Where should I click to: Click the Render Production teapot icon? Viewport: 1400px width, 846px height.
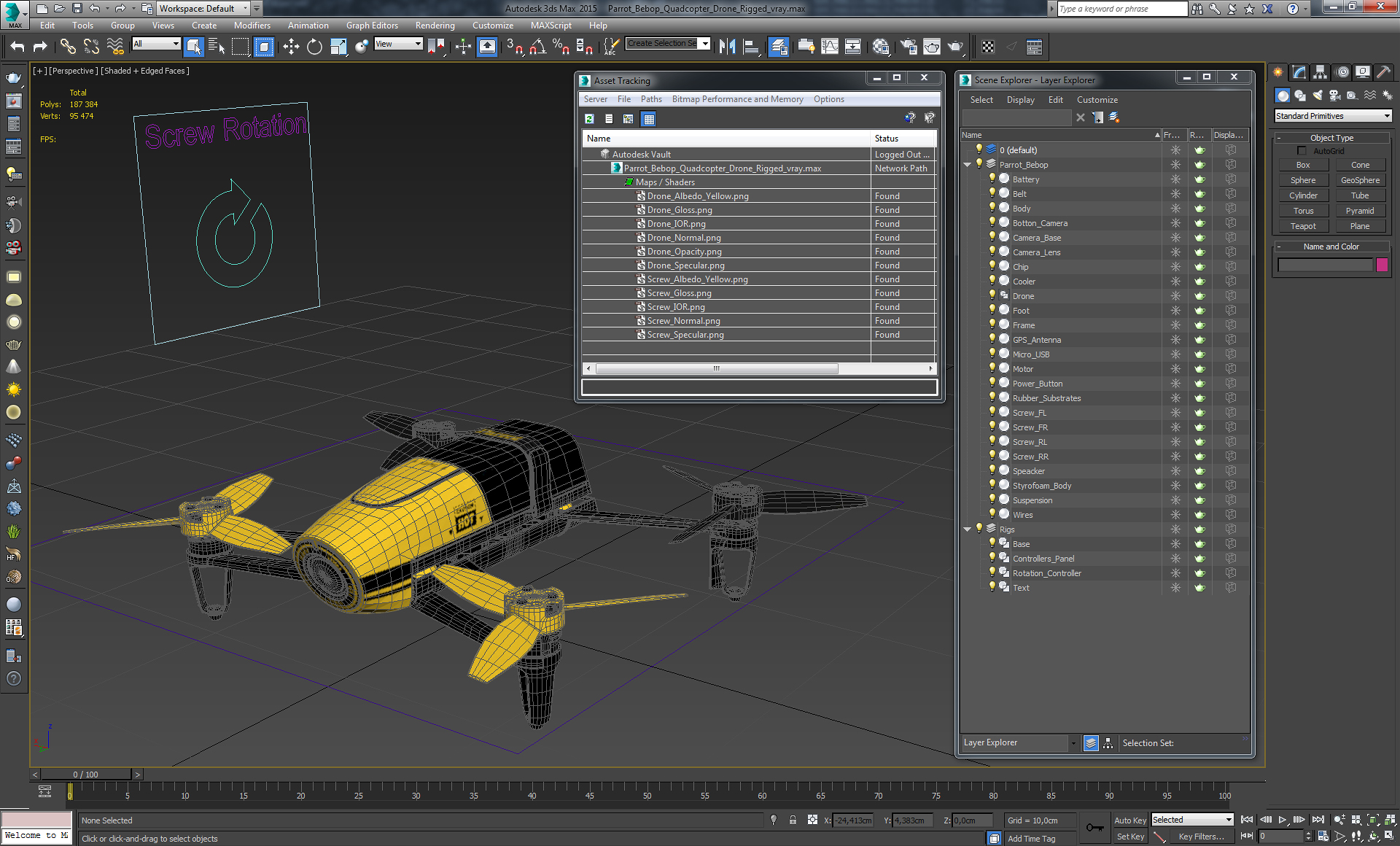click(x=955, y=47)
